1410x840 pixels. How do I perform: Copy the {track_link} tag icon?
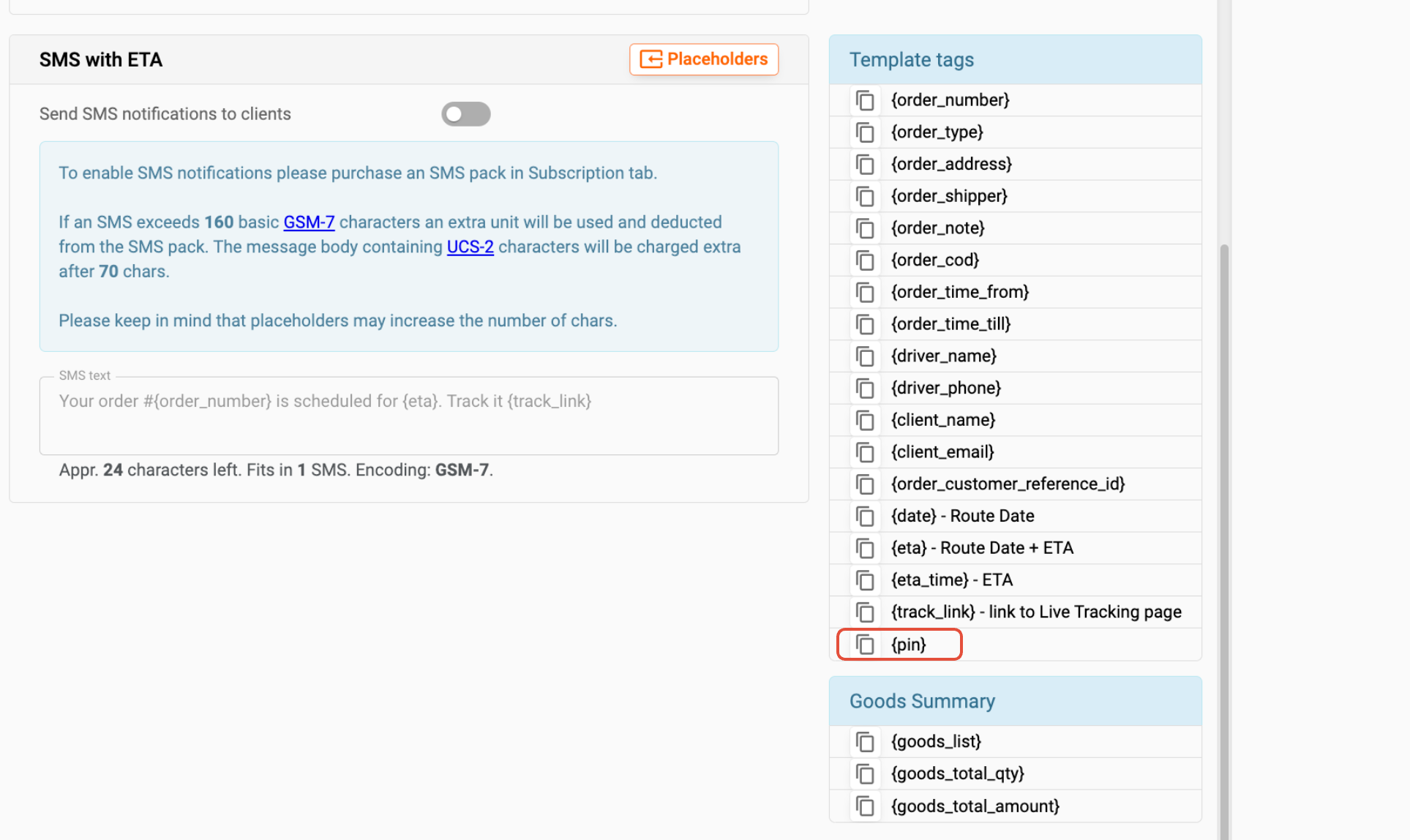865,612
